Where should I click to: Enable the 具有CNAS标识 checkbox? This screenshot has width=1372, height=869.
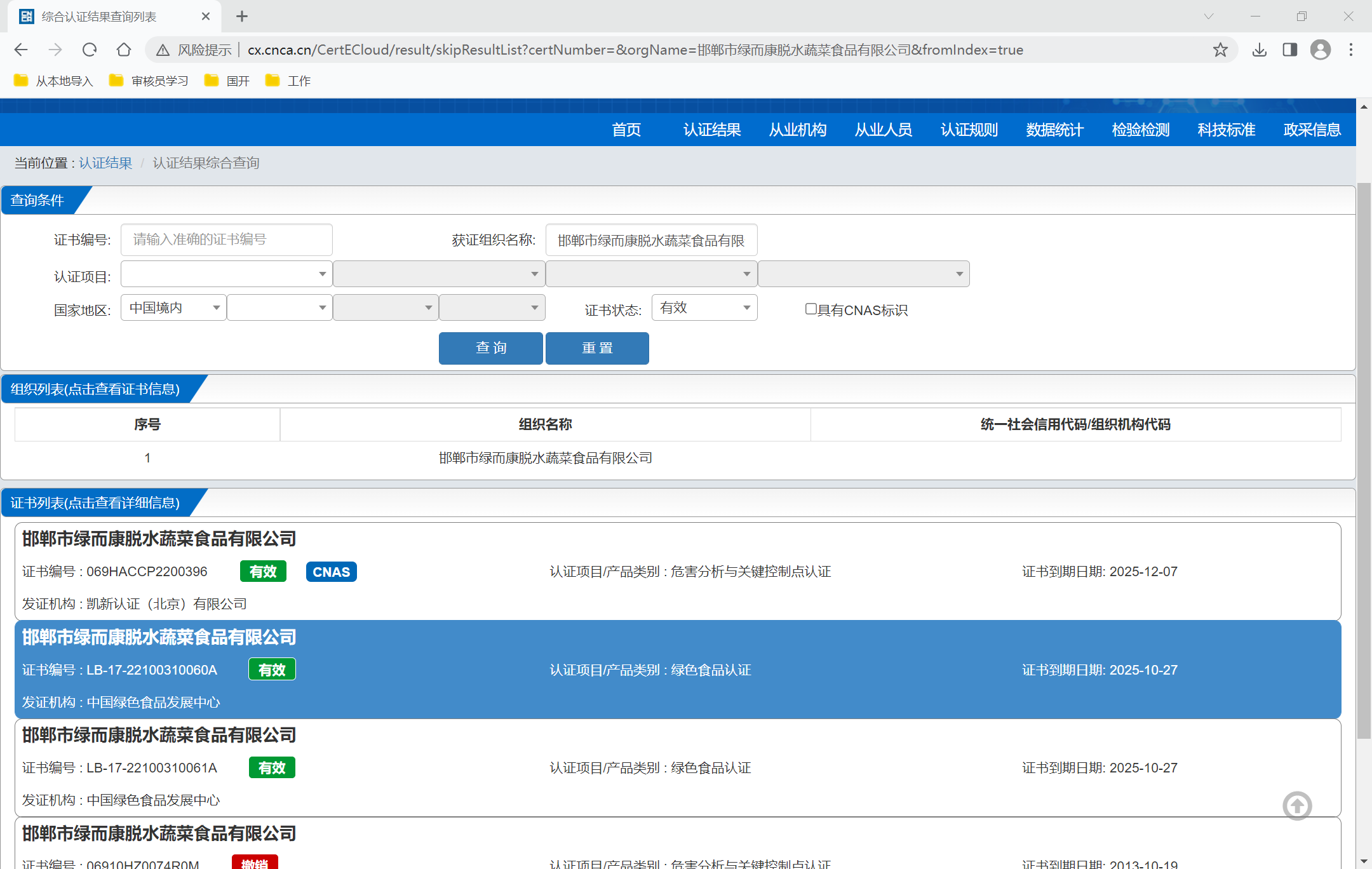point(811,309)
